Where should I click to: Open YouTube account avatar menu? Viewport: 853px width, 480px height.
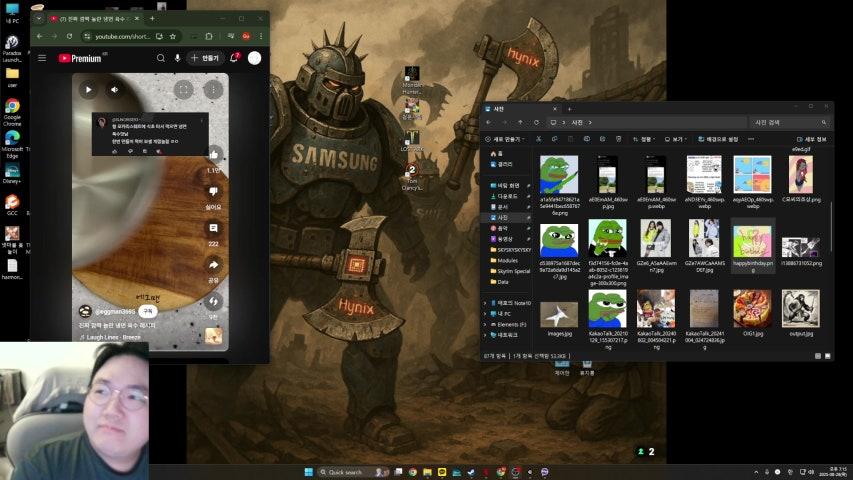click(254, 58)
